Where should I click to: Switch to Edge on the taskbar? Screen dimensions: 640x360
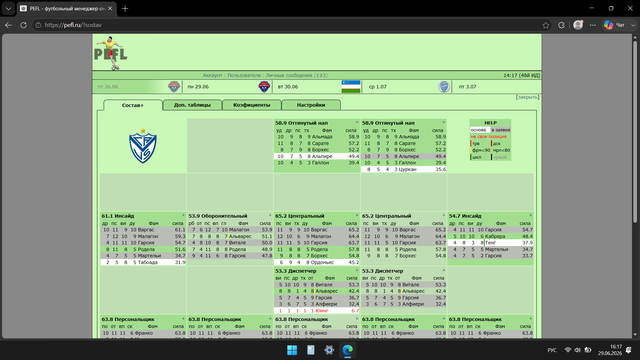click(x=347, y=350)
